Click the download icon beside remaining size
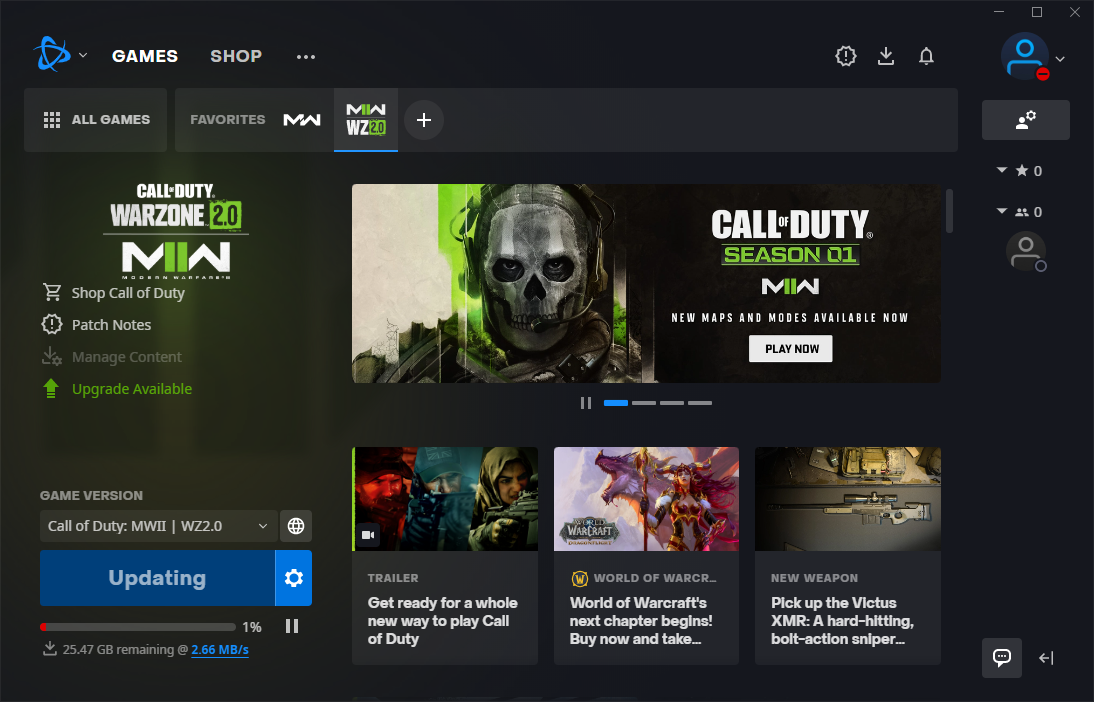 click(50, 649)
